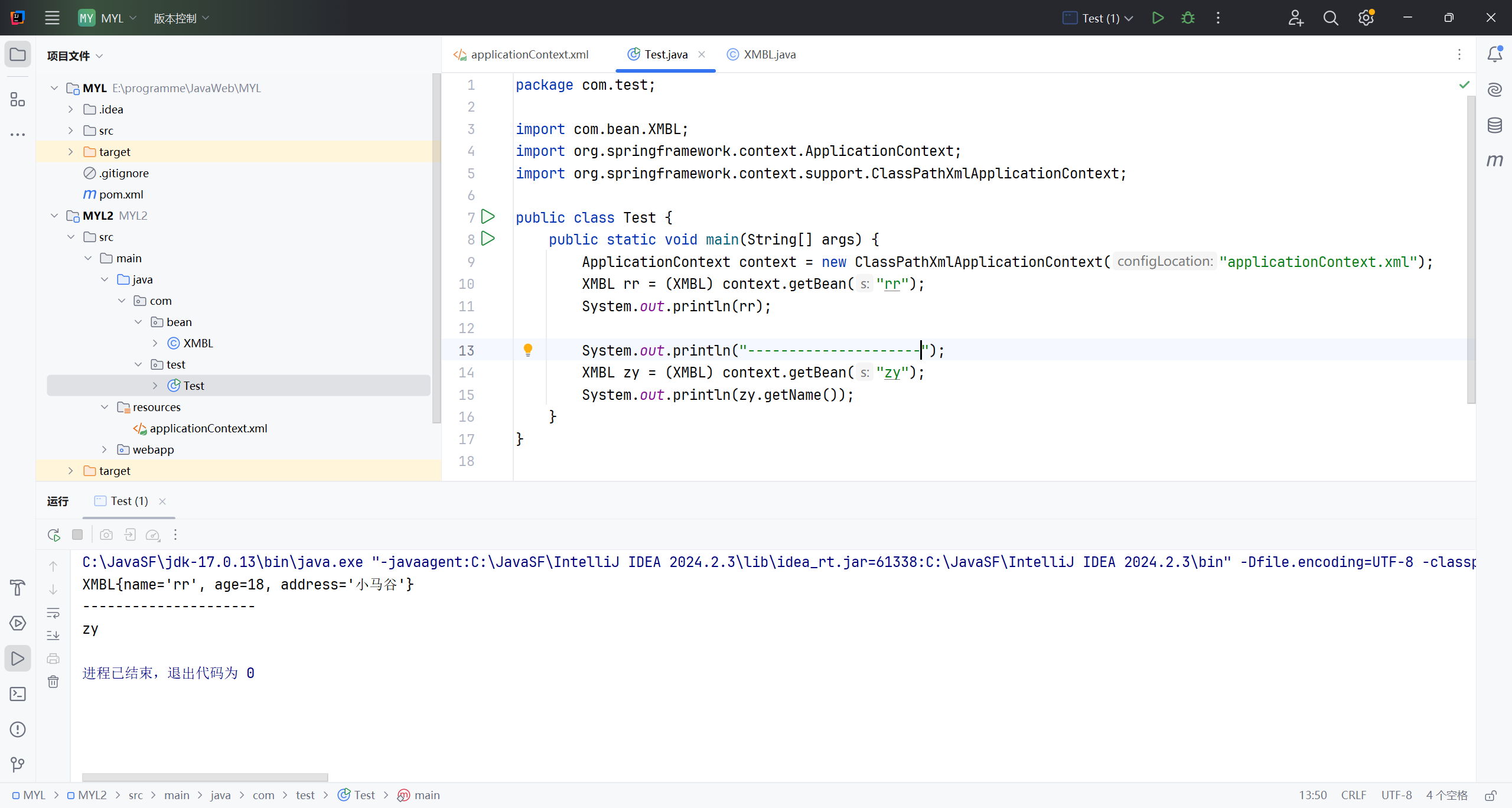Click the console horizontal scrollbar
Screen dimensions: 1512x808
[205, 777]
